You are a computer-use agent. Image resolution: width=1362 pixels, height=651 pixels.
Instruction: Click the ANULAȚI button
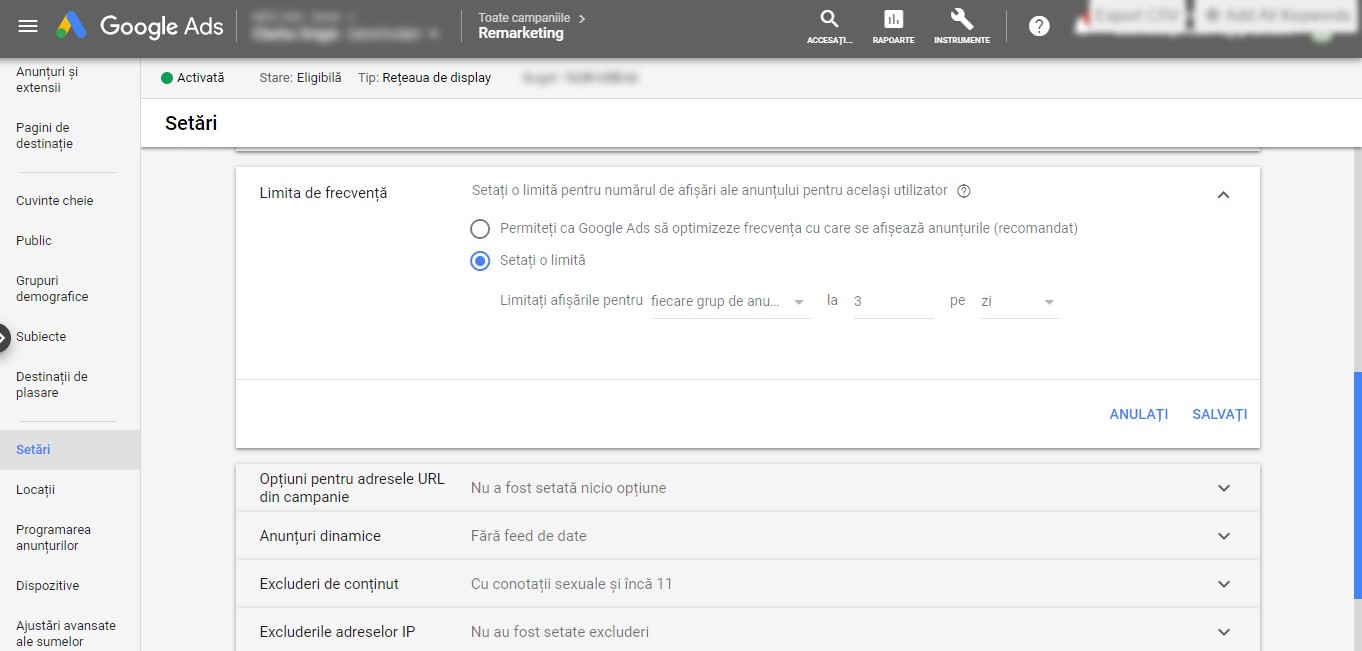pos(1138,414)
